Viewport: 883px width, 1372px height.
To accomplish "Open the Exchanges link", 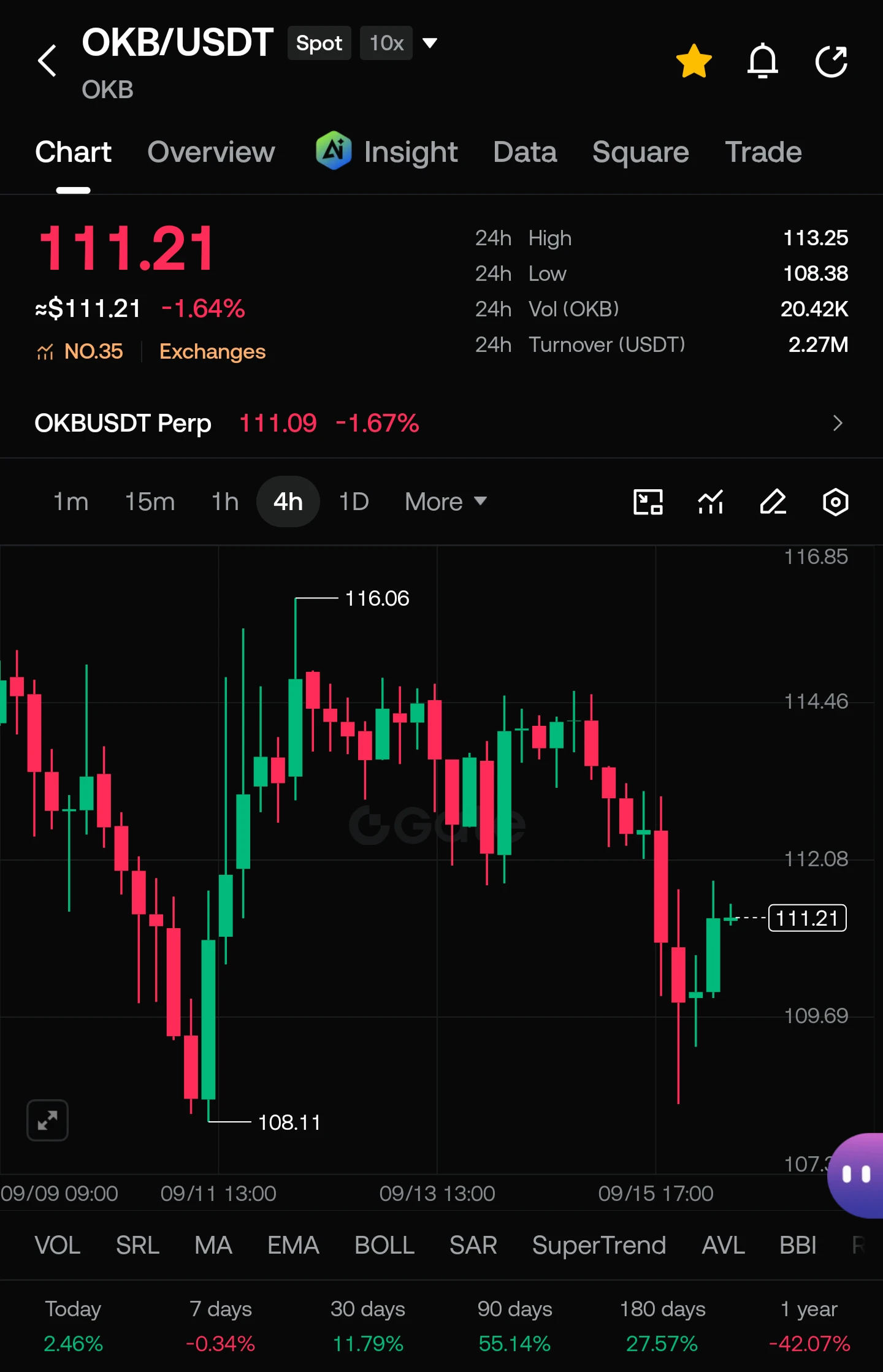I will click(x=212, y=352).
